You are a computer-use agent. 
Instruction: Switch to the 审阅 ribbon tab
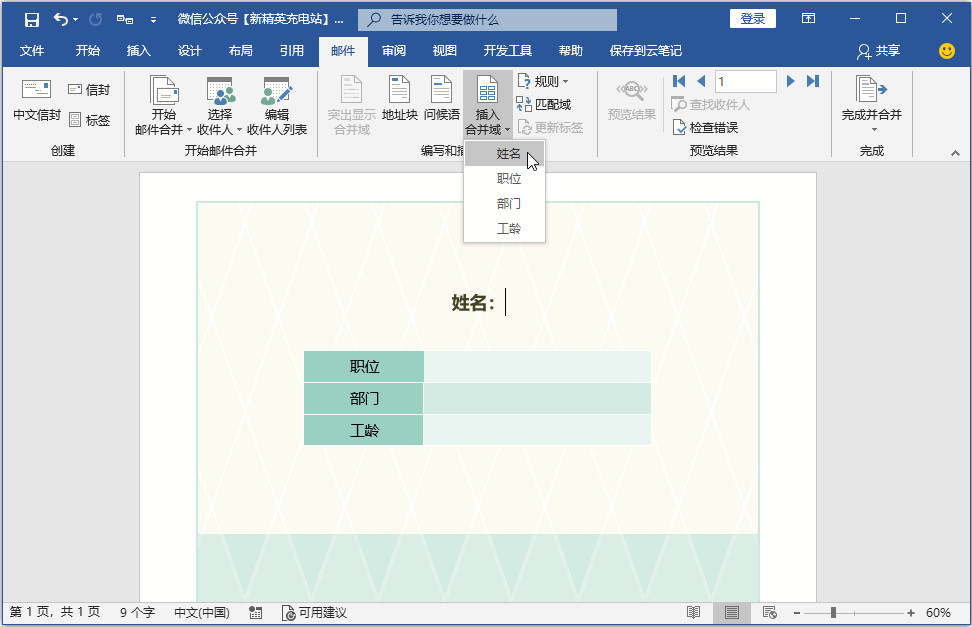(x=394, y=50)
